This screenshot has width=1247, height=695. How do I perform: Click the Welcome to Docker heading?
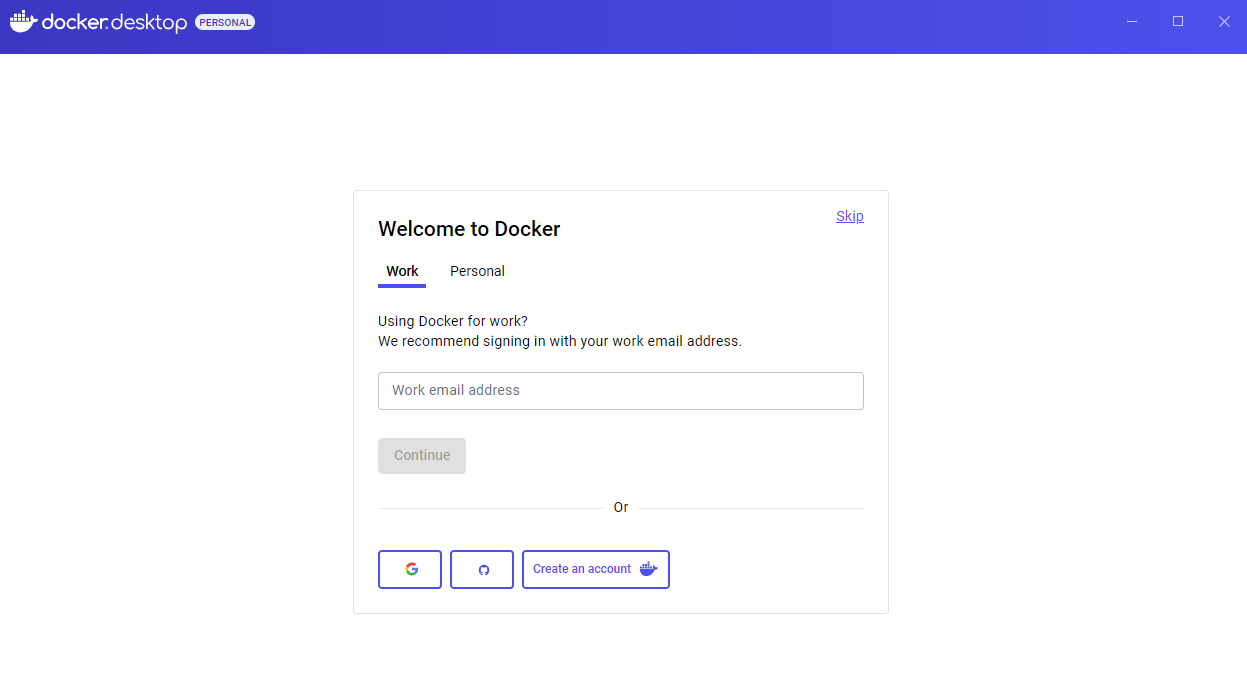(469, 229)
